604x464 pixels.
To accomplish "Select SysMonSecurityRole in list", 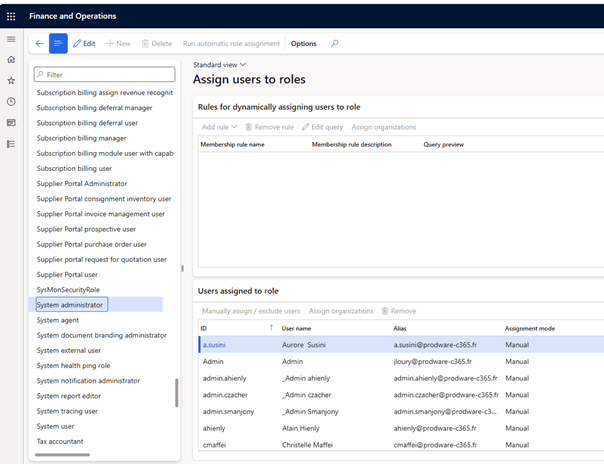I will [68, 290].
